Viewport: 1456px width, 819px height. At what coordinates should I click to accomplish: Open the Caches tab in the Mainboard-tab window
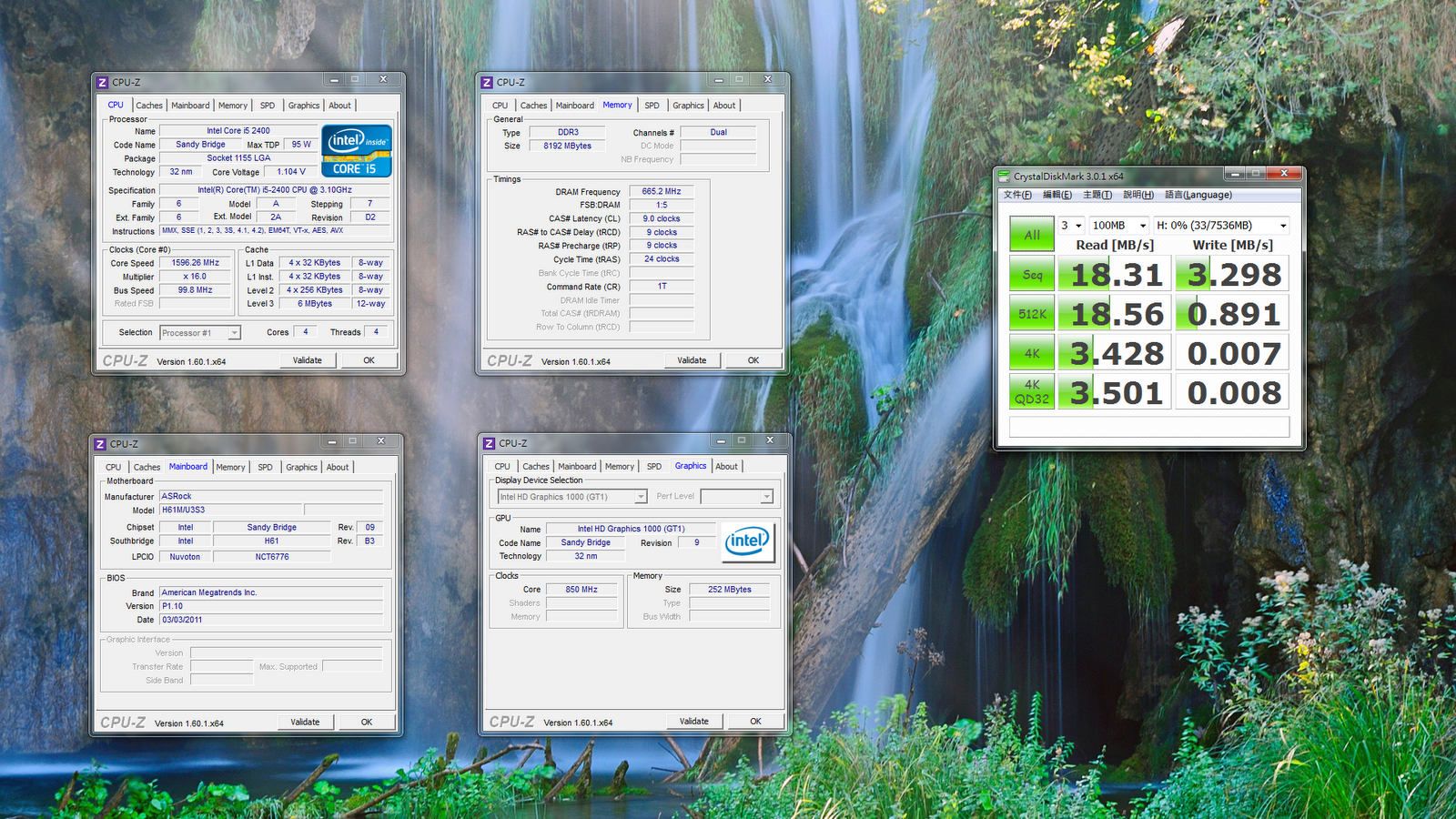pyautogui.click(x=147, y=468)
